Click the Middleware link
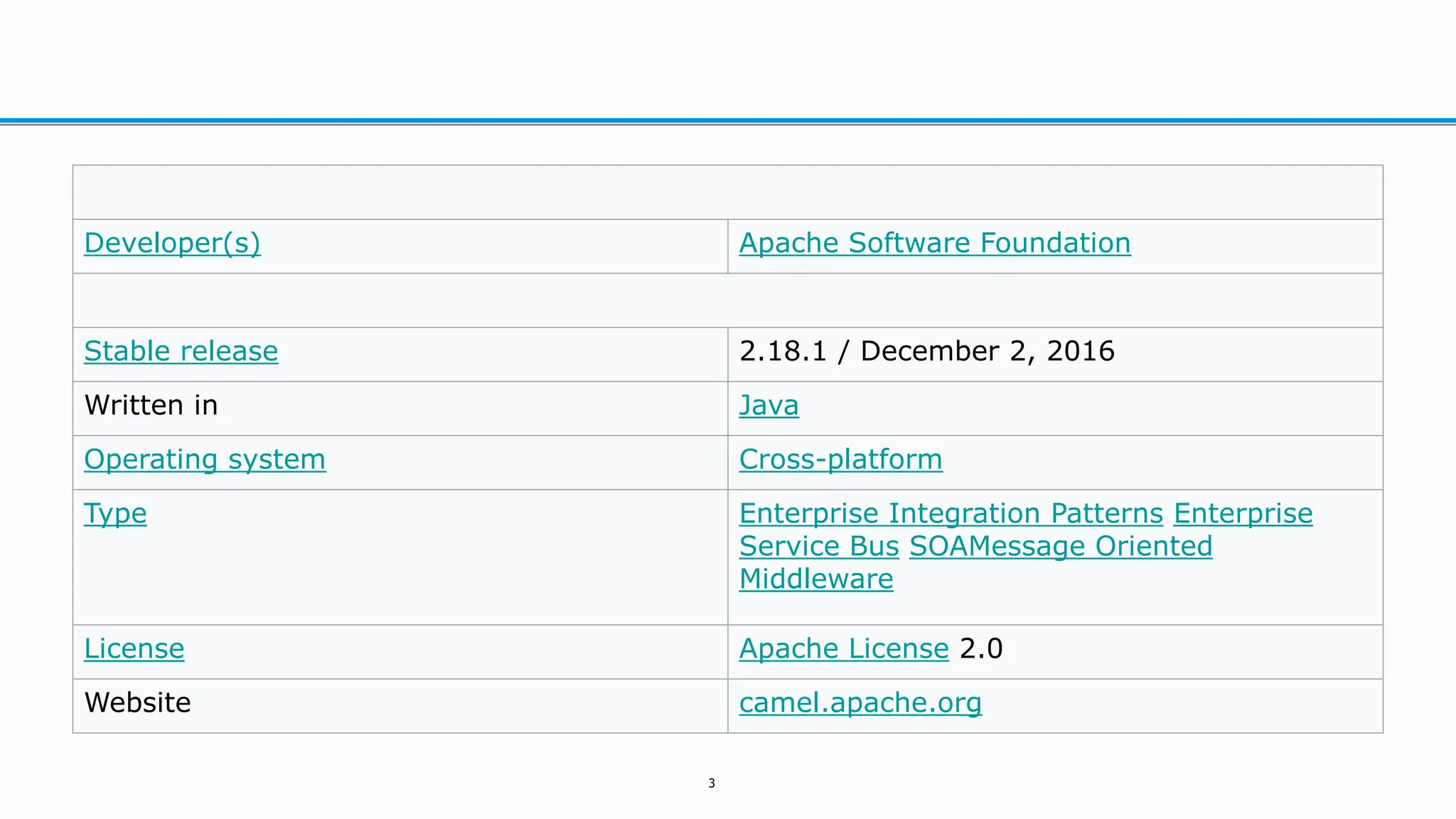The image size is (1456, 819). 815,579
